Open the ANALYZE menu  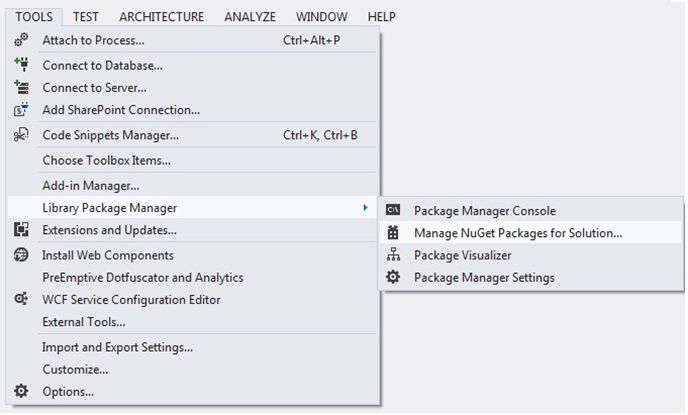pyautogui.click(x=250, y=17)
